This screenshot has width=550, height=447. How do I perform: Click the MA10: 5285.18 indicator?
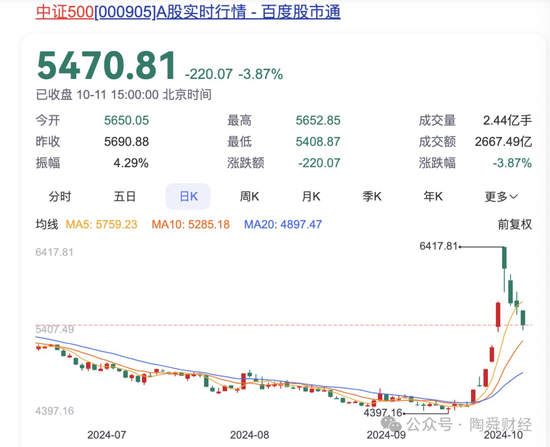click(x=190, y=225)
